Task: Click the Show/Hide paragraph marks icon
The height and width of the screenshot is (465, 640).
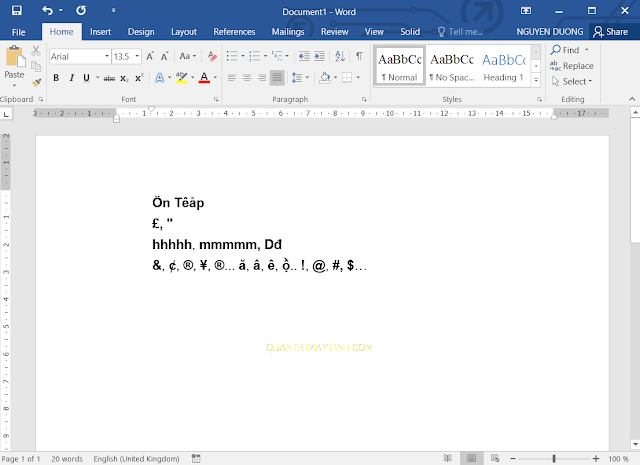Action: point(359,56)
